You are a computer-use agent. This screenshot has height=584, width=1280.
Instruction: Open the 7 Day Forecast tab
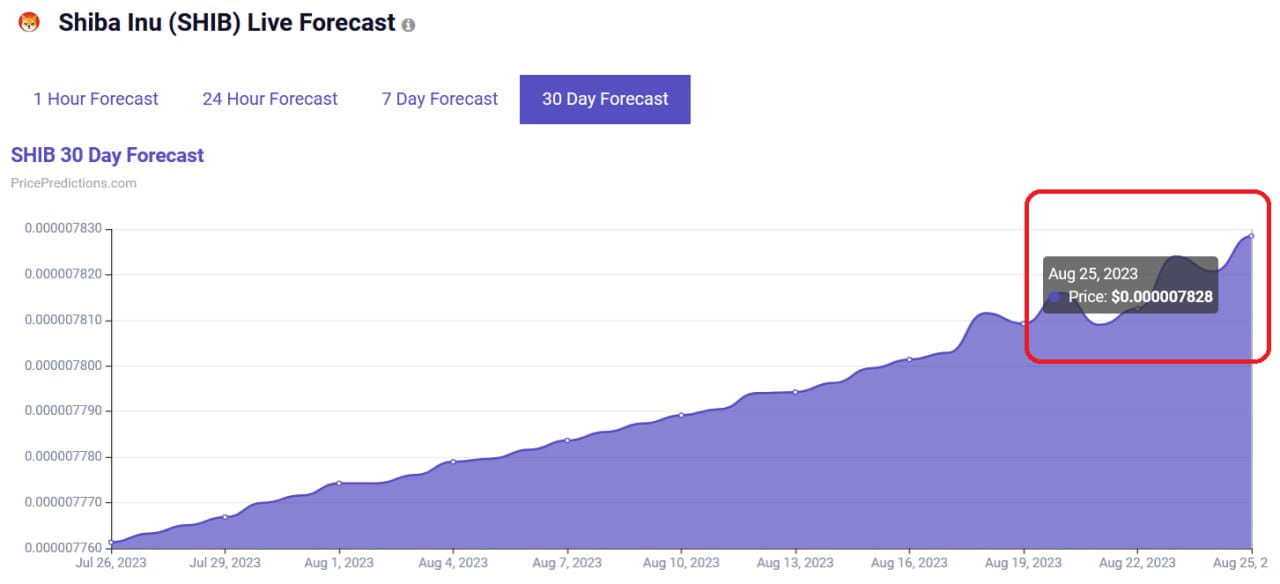click(x=440, y=99)
